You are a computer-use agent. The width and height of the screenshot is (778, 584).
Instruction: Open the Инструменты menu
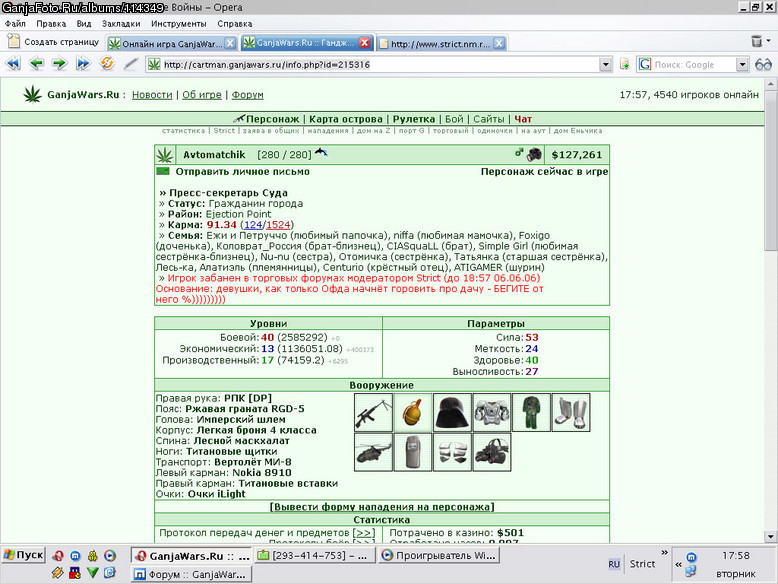179,23
